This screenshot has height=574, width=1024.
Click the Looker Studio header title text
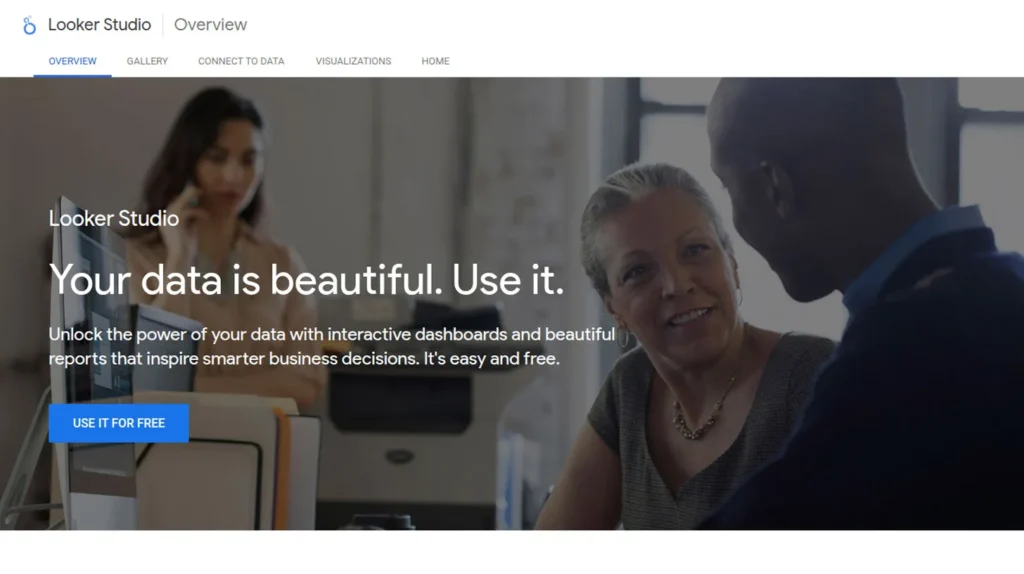[99, 25]
